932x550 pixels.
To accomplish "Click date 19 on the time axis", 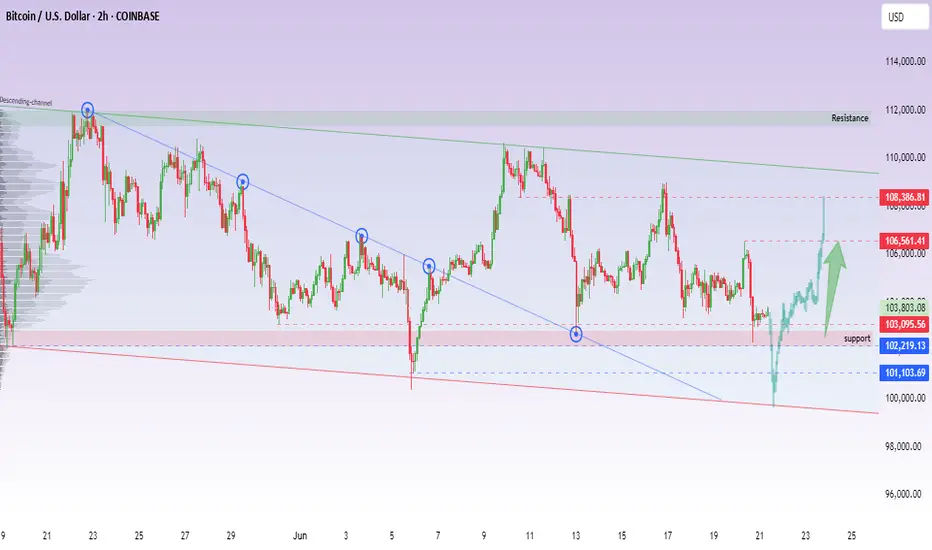I will click(x=714, y=536).
